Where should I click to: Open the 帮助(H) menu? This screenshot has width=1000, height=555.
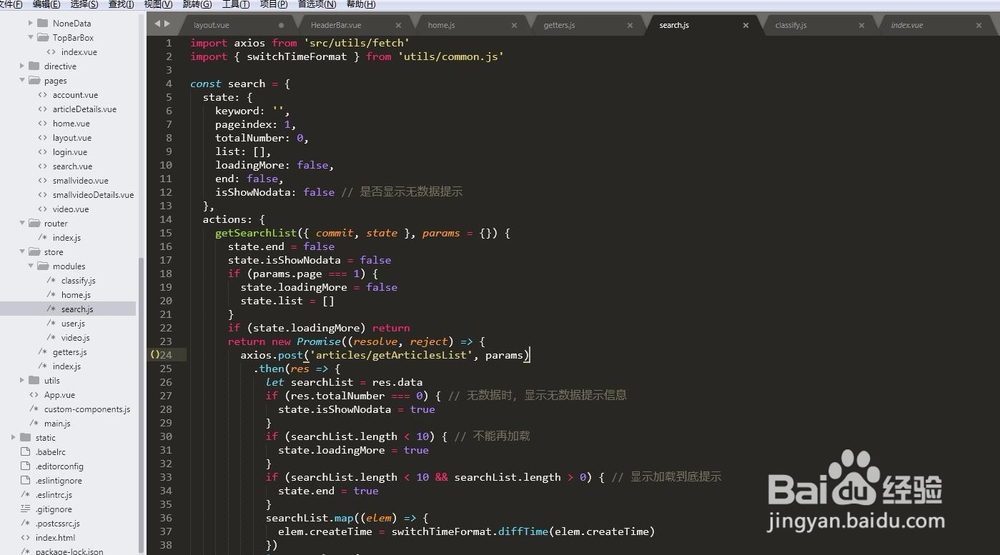click(x=360, y=4)
